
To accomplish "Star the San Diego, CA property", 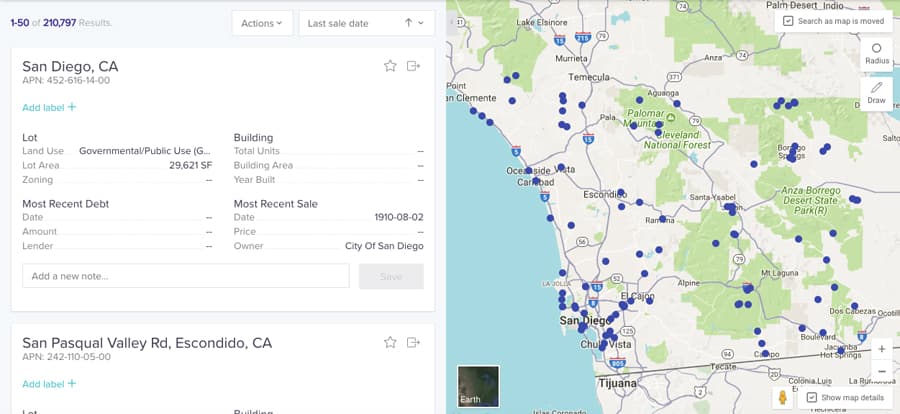I will pos(390,66).
